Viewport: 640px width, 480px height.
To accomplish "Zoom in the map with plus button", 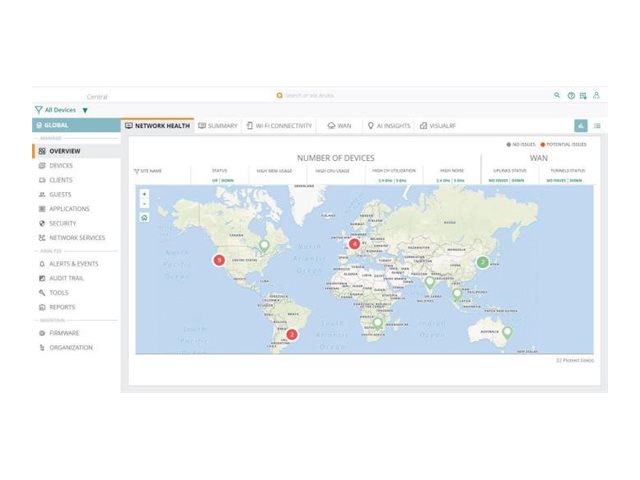I will click(144, 194).
